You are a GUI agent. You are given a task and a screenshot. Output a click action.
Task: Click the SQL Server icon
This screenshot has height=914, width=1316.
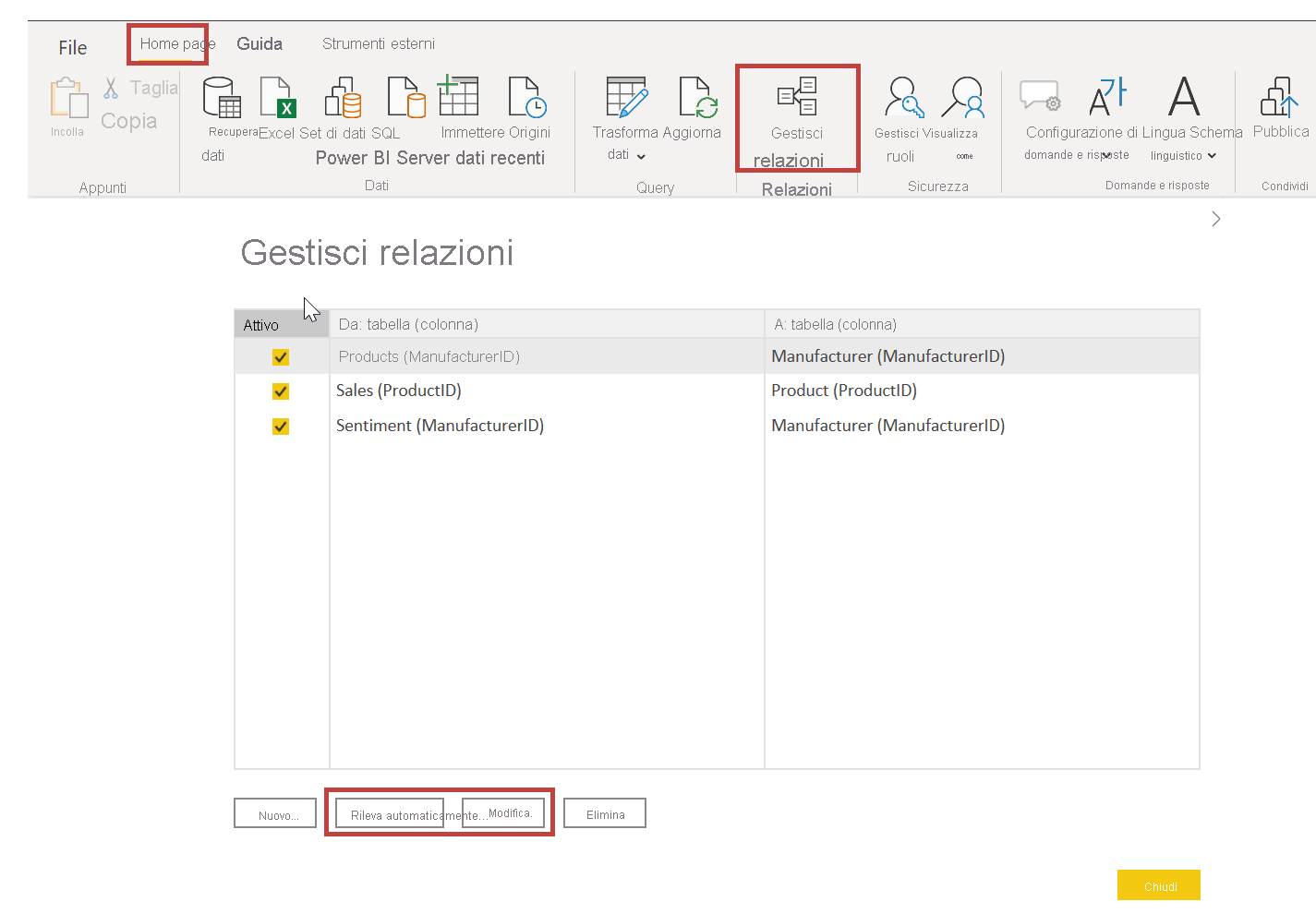click(x=406, y=98)
